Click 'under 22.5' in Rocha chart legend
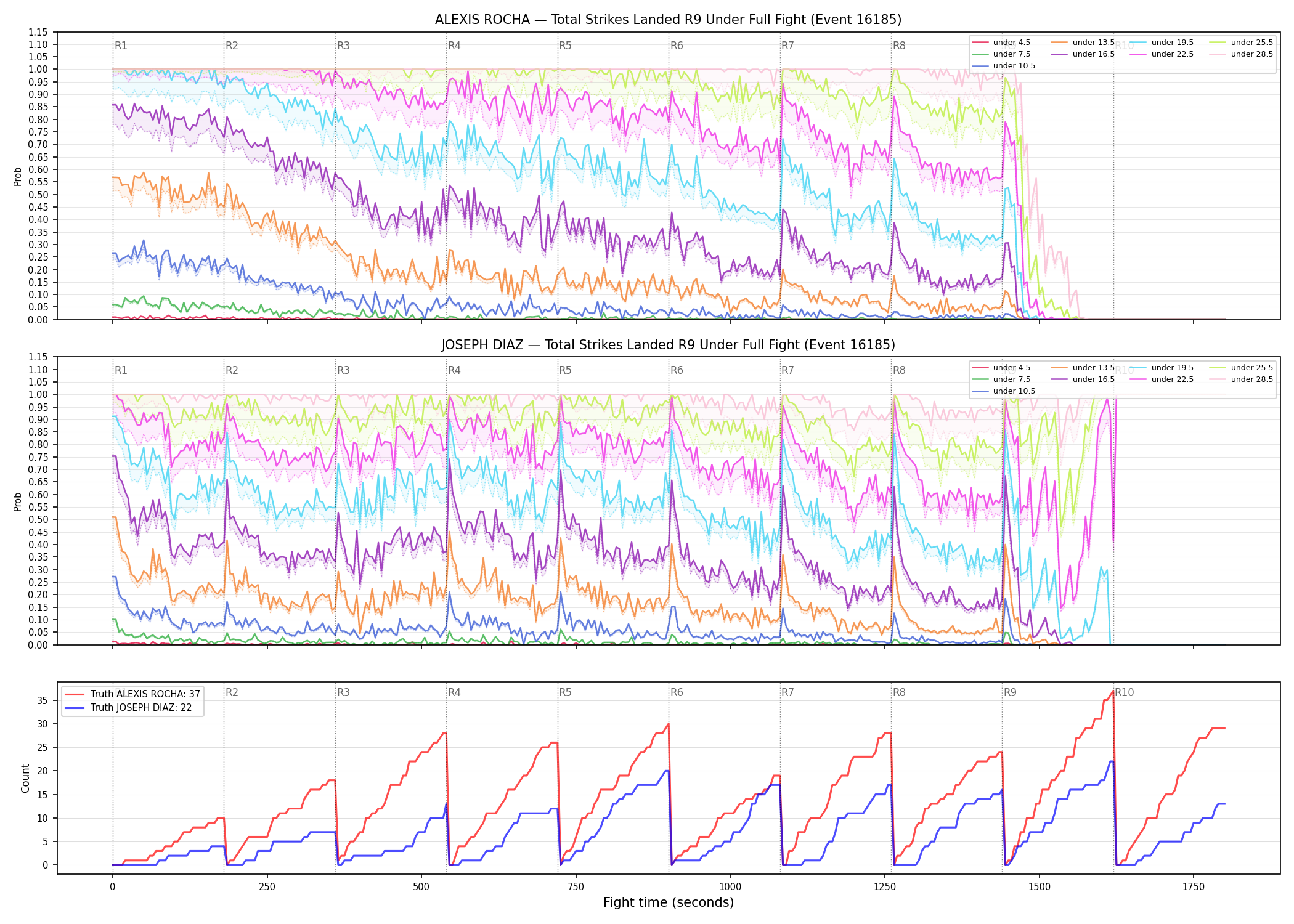Image resolution: width=1294 pixels, height=924 pixels. coord(1172,54)
